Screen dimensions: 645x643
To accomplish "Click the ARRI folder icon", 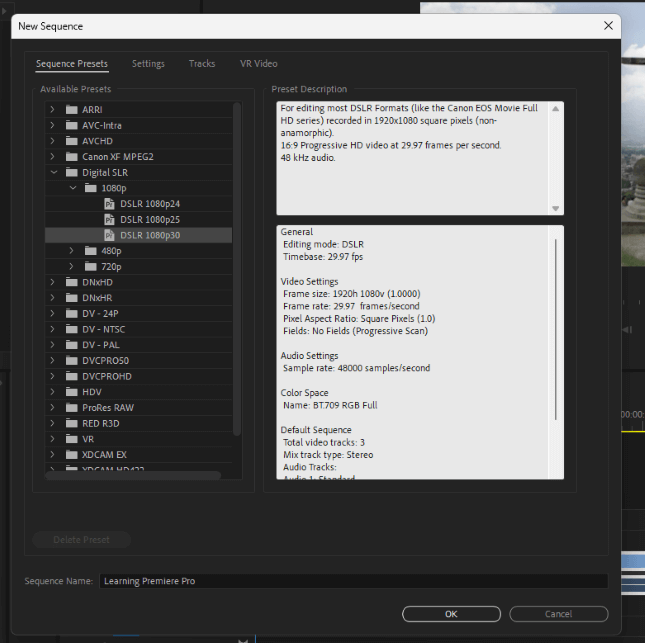I will (x=71, y=110).
